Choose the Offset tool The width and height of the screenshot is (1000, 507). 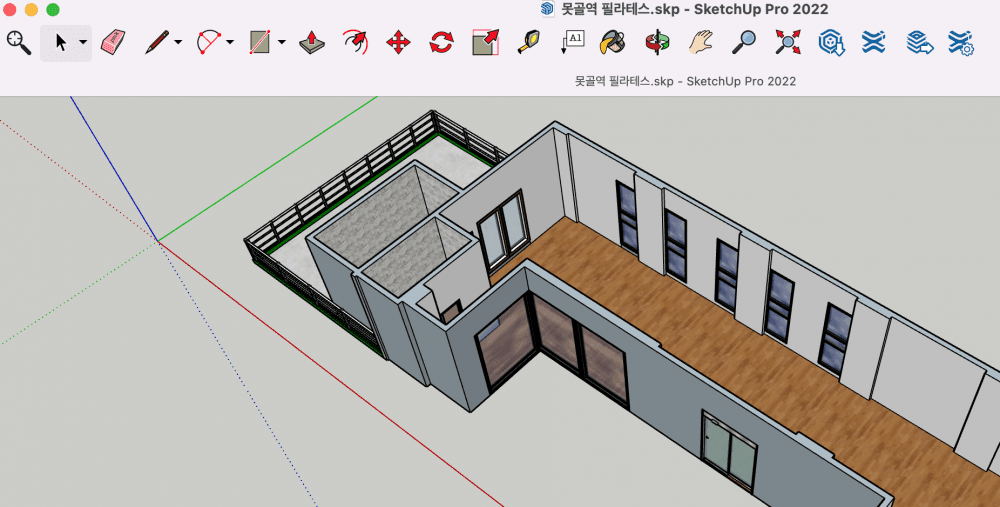pos(355,43)
